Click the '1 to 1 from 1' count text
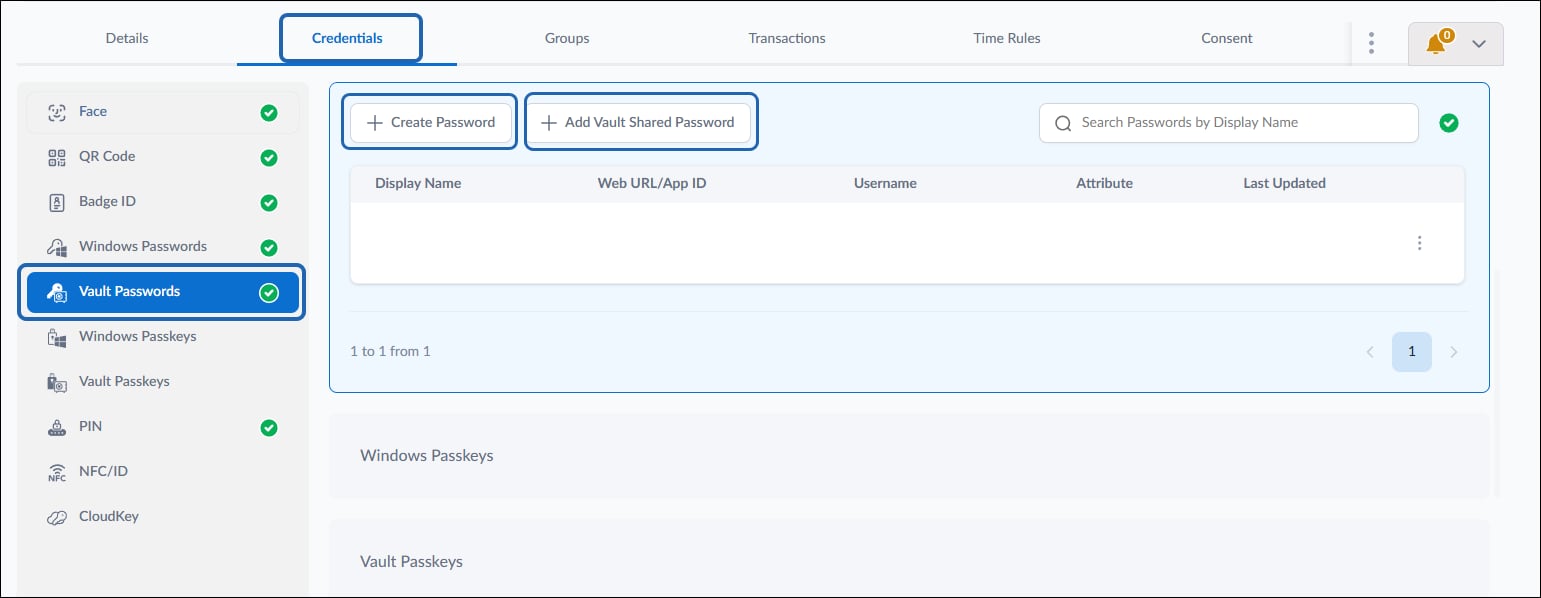This screenshot has width=1541, height=598. click(x=390, y=352)
